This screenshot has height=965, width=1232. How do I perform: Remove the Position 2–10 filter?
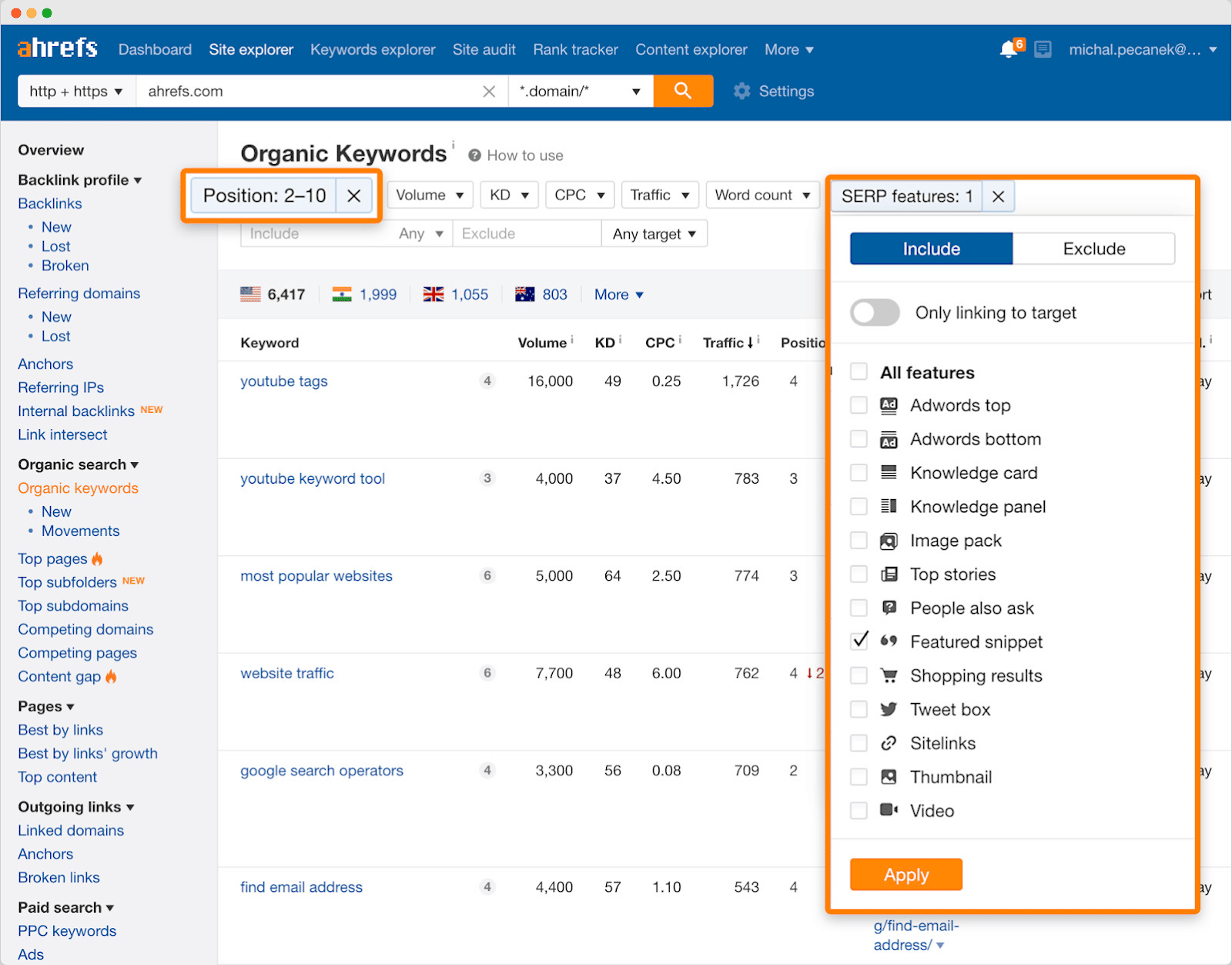click(x=354, y=196)
